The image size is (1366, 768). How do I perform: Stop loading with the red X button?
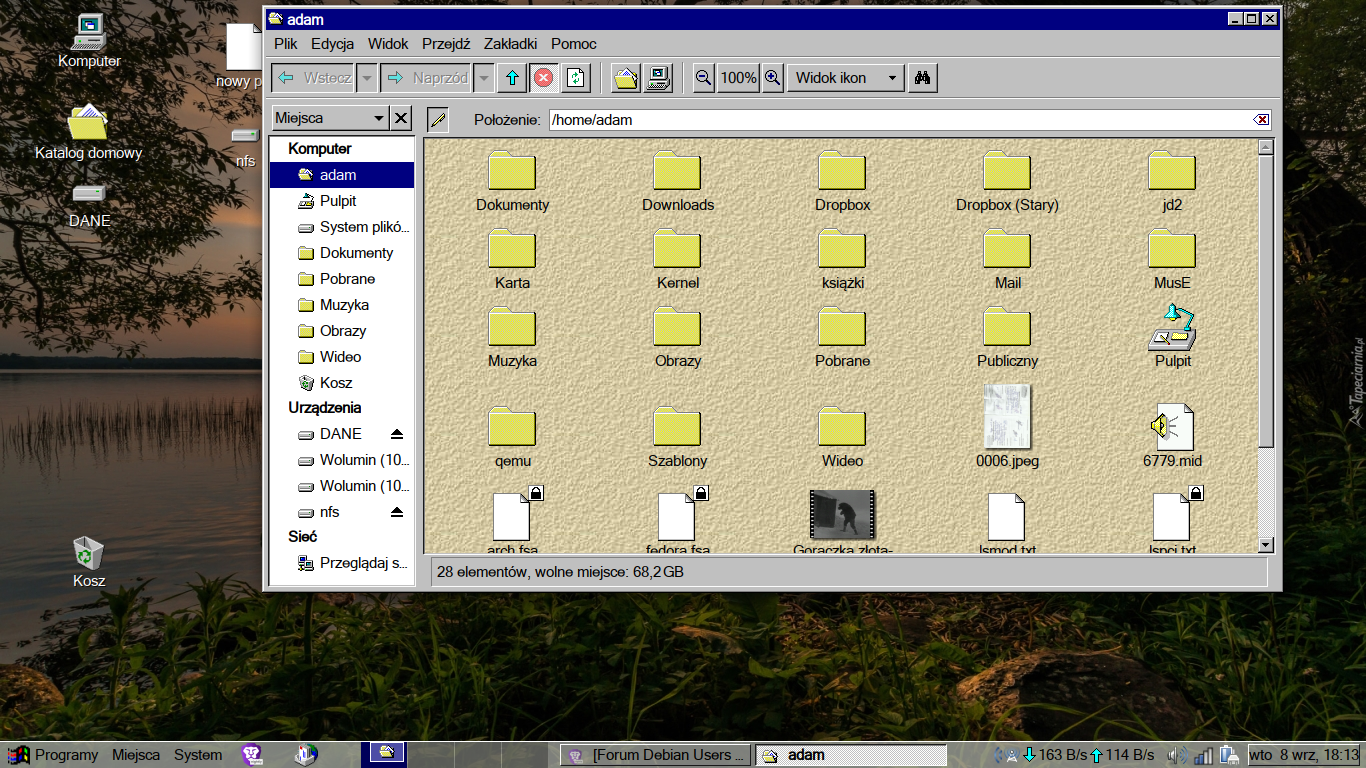(543, 78)
